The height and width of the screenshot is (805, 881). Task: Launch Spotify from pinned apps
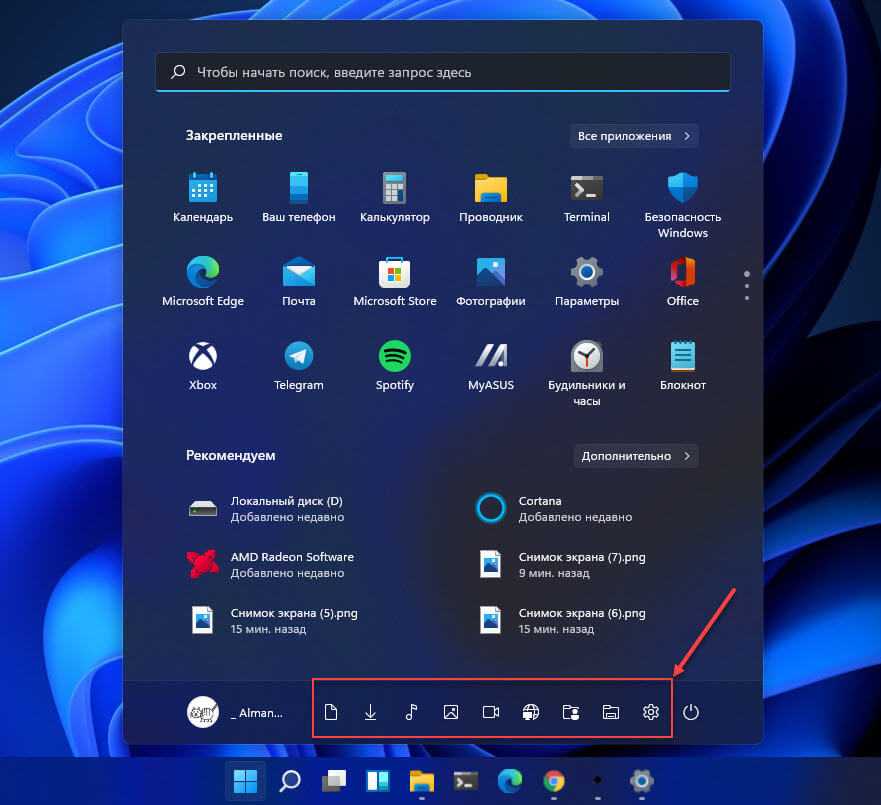point(395,365)
